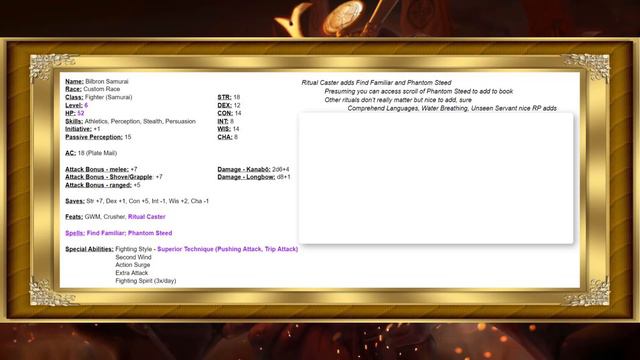The image size is (640, 360).
Task: Click the purple 'Superior Technique (Pushing Attack, Trip Attack)' text
Action: pos(228,249)
